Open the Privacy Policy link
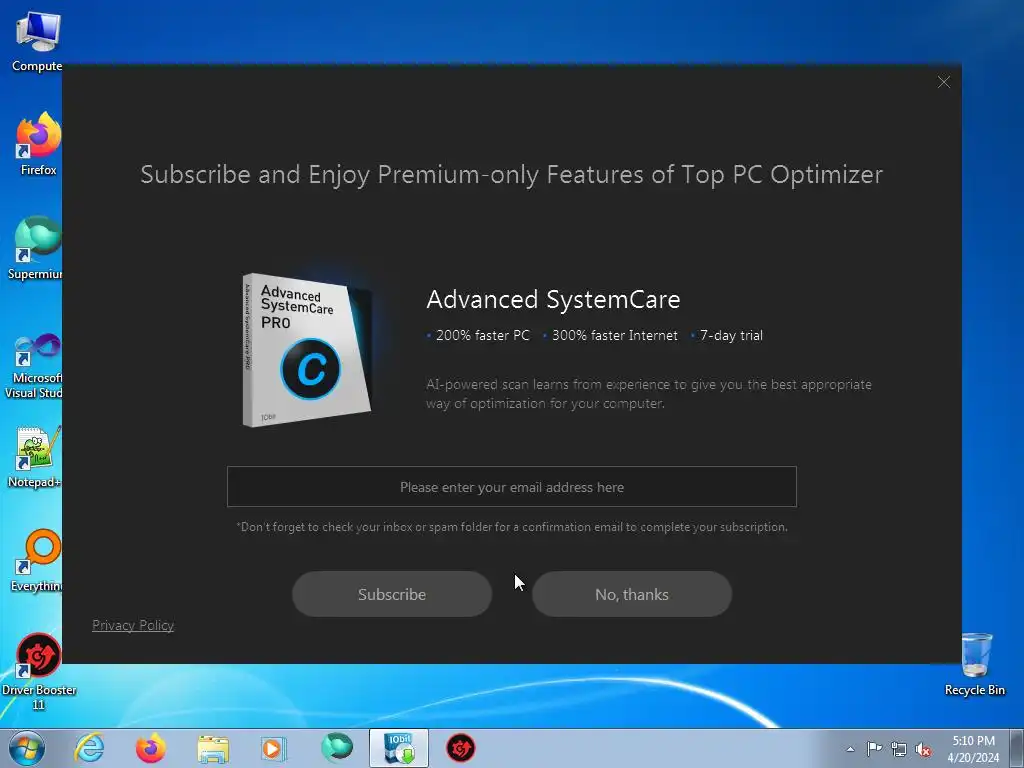Screen dimensions: 1024x768 coord(133,626)
